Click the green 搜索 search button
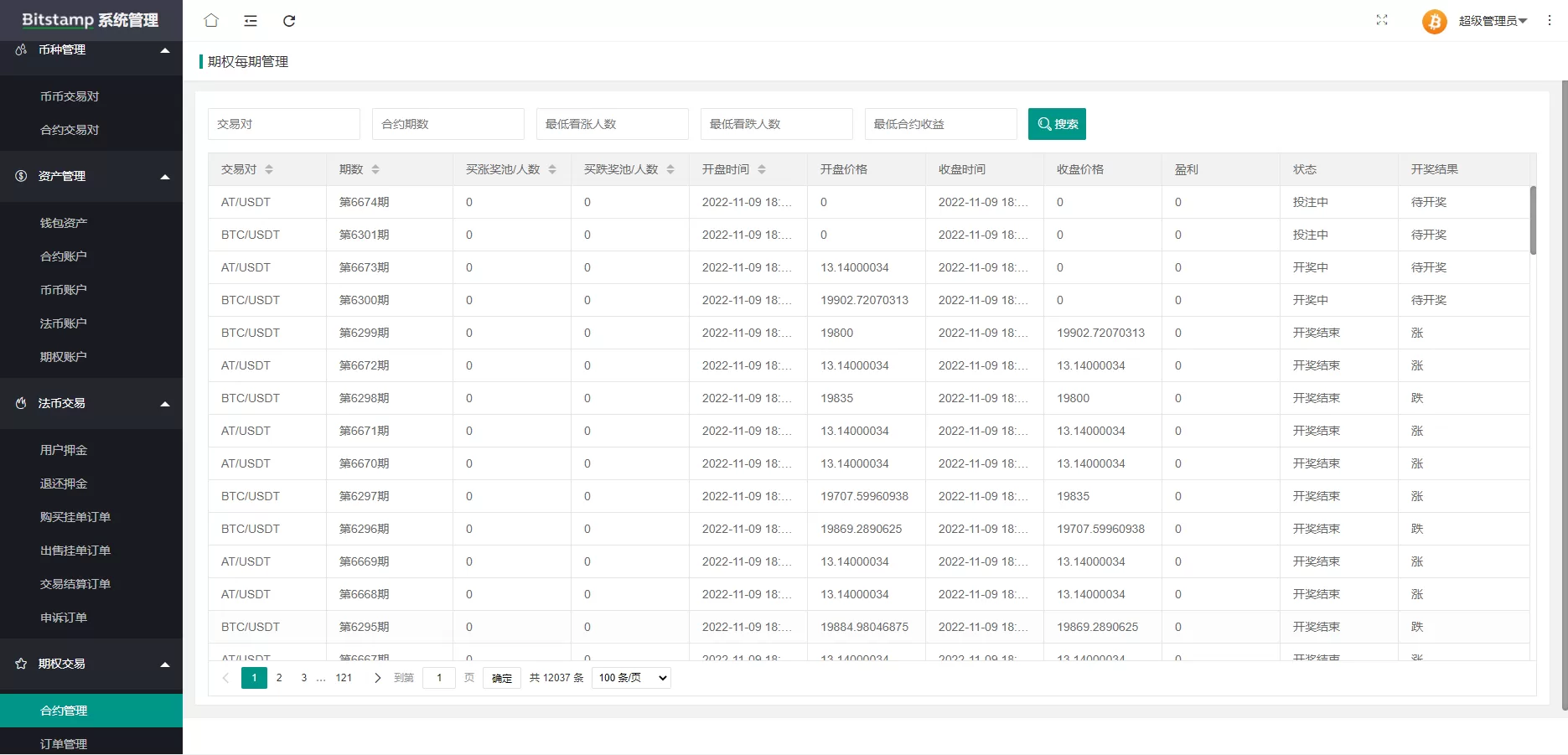 (x=1057, y=124)
